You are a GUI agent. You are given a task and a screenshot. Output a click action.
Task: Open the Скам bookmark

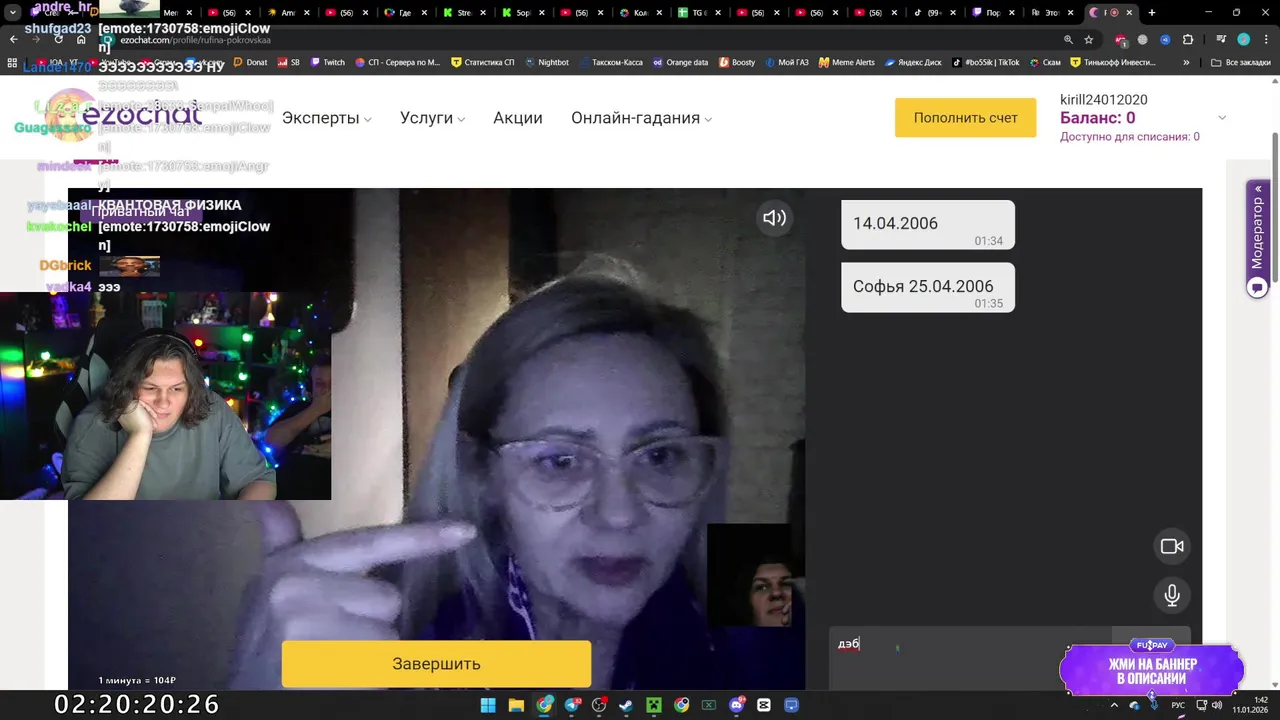coord(1045,62)
